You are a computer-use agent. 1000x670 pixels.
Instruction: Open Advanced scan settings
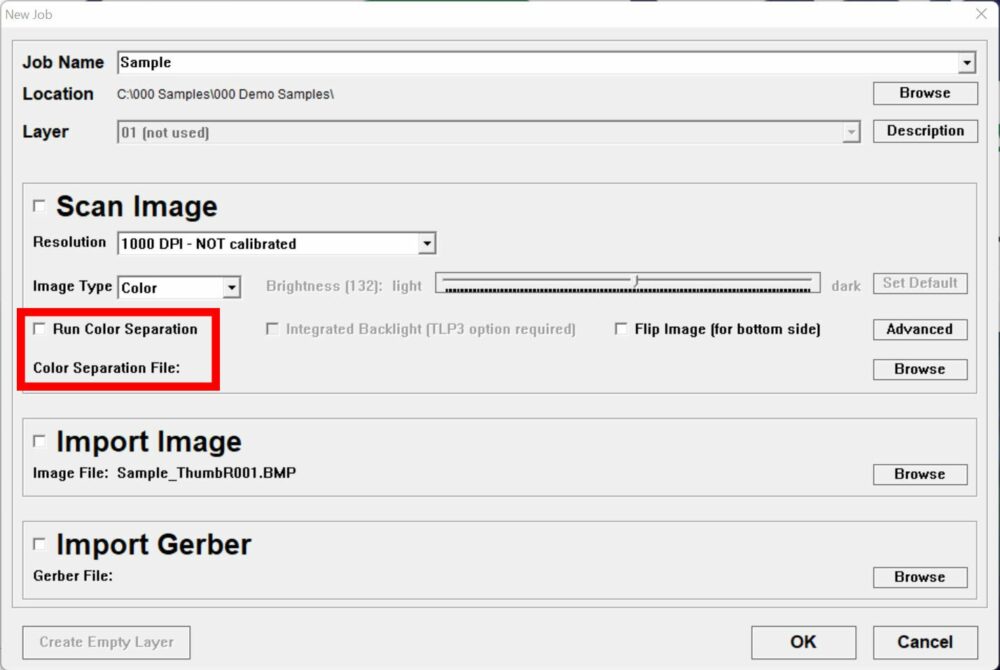(920, 330)
